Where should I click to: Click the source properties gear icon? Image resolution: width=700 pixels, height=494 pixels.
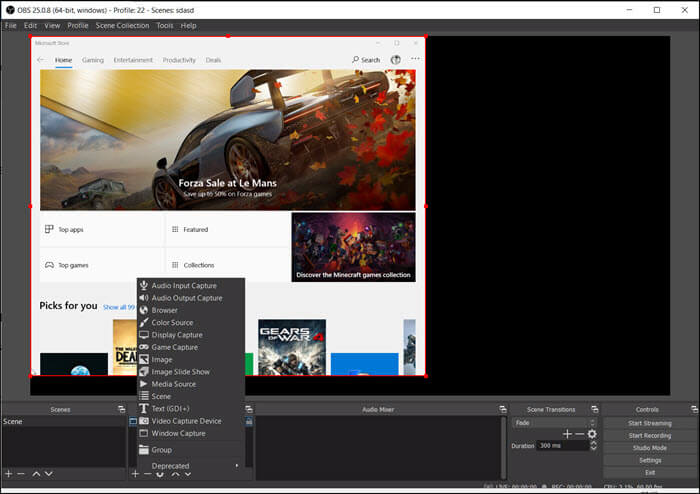(x=160, y=473)
